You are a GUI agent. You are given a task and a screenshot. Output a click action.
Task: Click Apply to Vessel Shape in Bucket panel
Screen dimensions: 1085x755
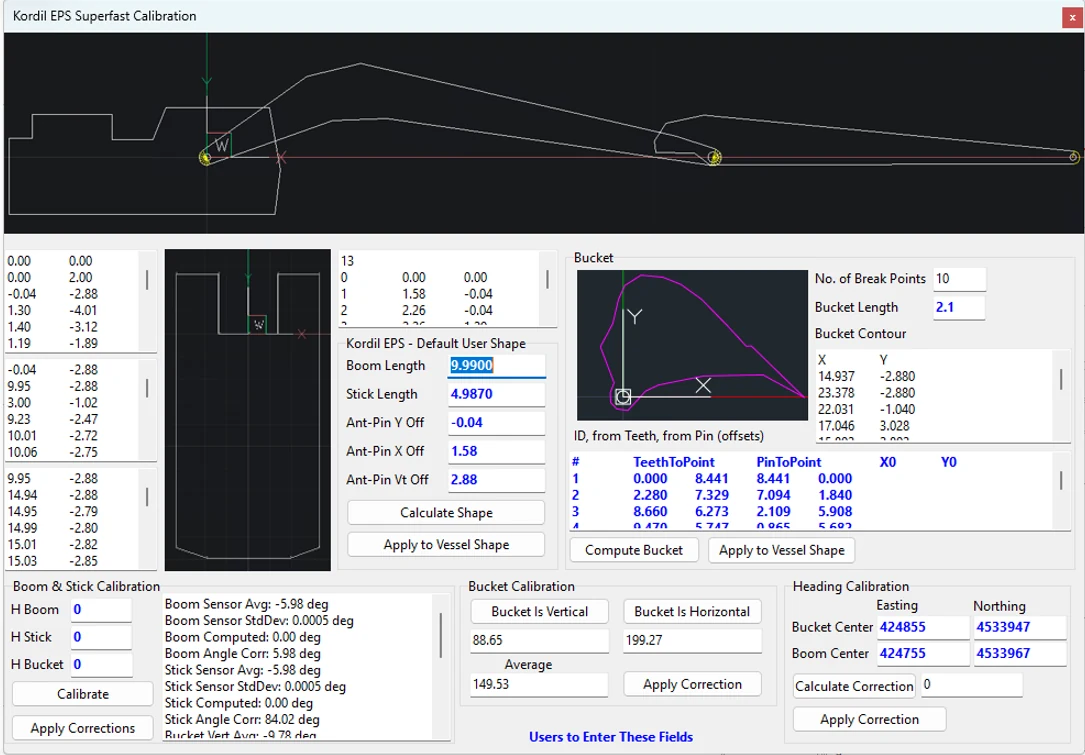tap(781, 550)
